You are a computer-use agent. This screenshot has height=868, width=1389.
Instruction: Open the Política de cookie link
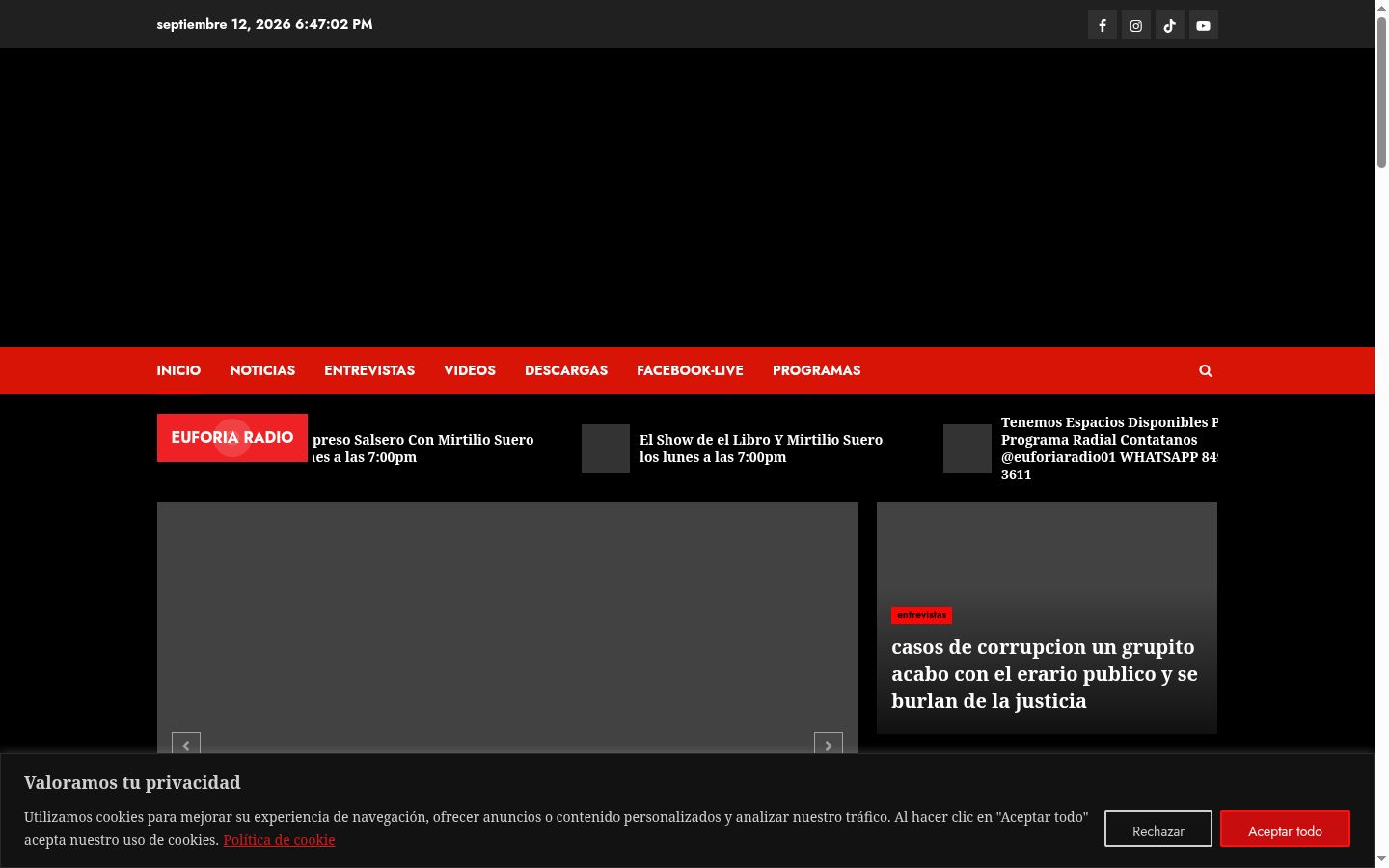pos(280,840)
